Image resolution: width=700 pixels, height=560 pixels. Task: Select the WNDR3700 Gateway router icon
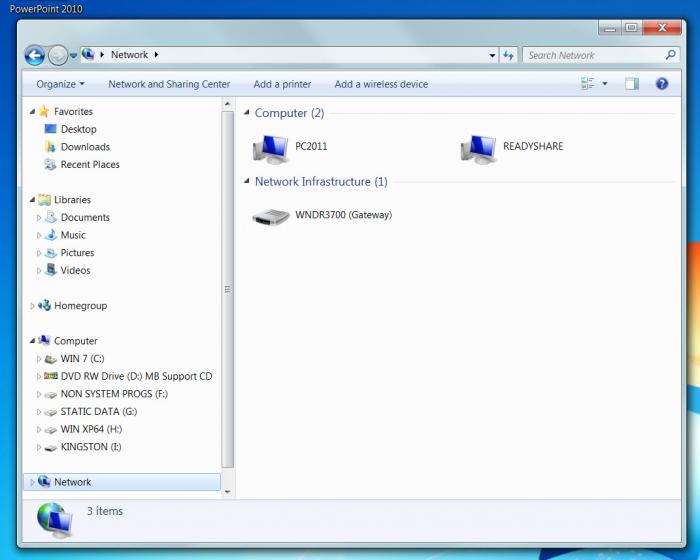pos(270,215)
